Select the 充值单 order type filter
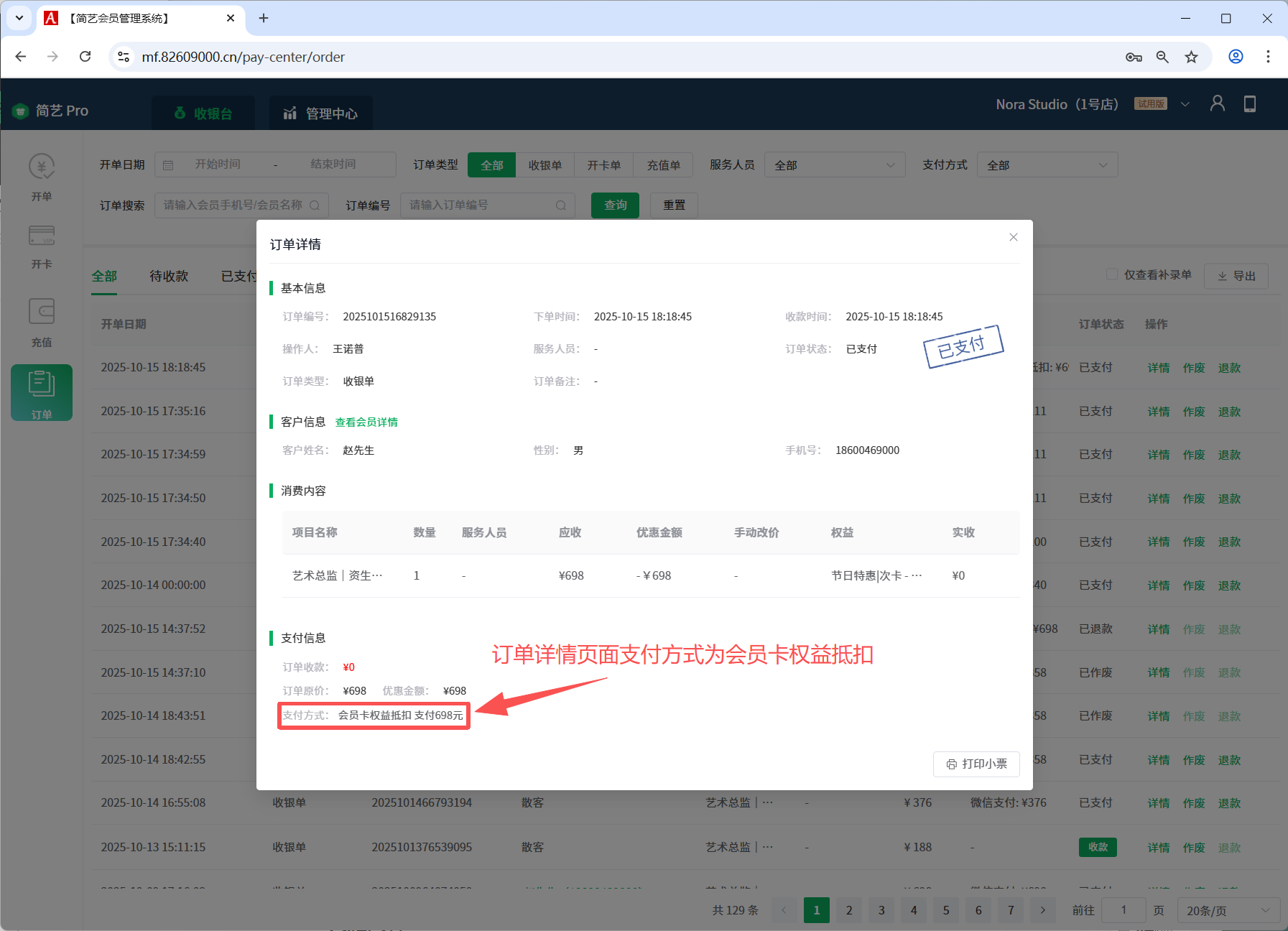The image size is (1288, 931). 663,165
